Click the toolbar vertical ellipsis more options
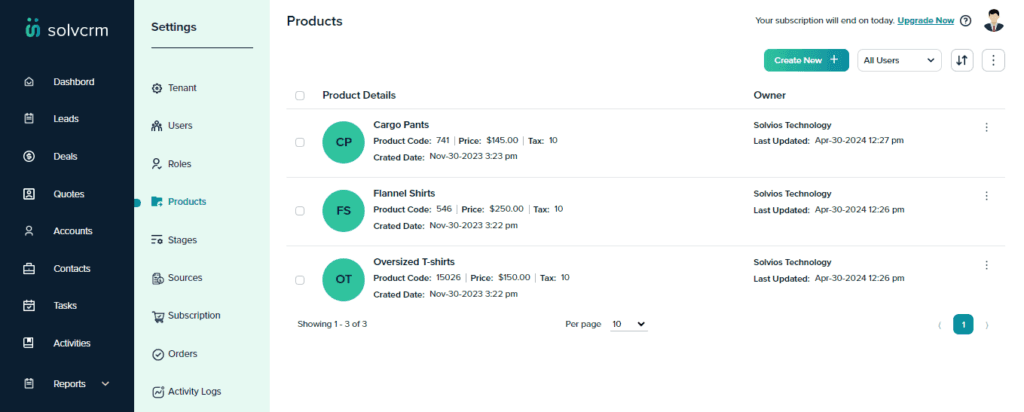This screenshot has height=412, width=1024. point(993,60)
